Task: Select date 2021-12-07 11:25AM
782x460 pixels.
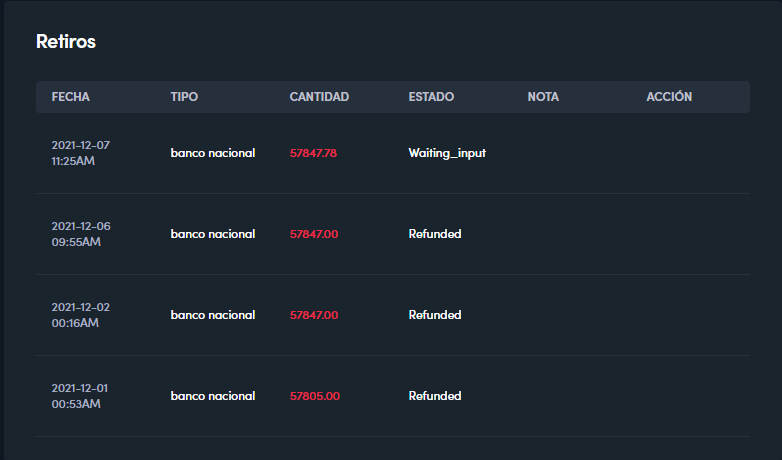Action: (81, 153)
